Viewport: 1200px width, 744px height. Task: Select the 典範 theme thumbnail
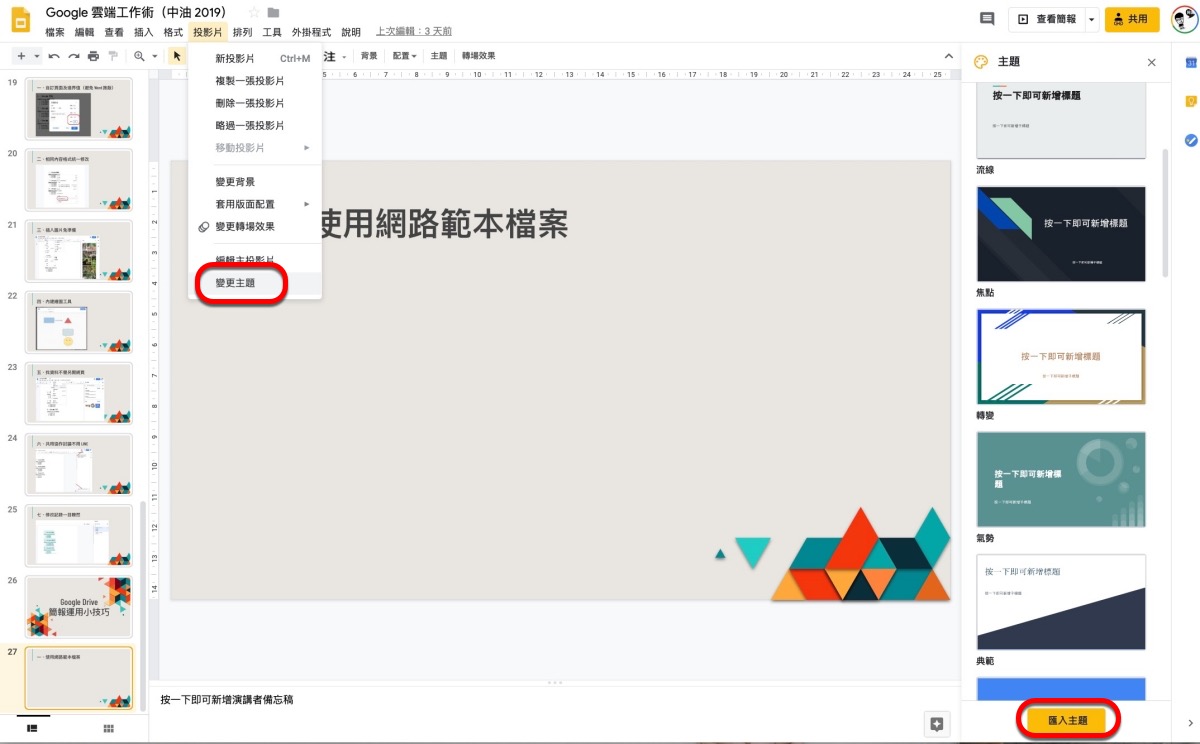point(1061,602)
